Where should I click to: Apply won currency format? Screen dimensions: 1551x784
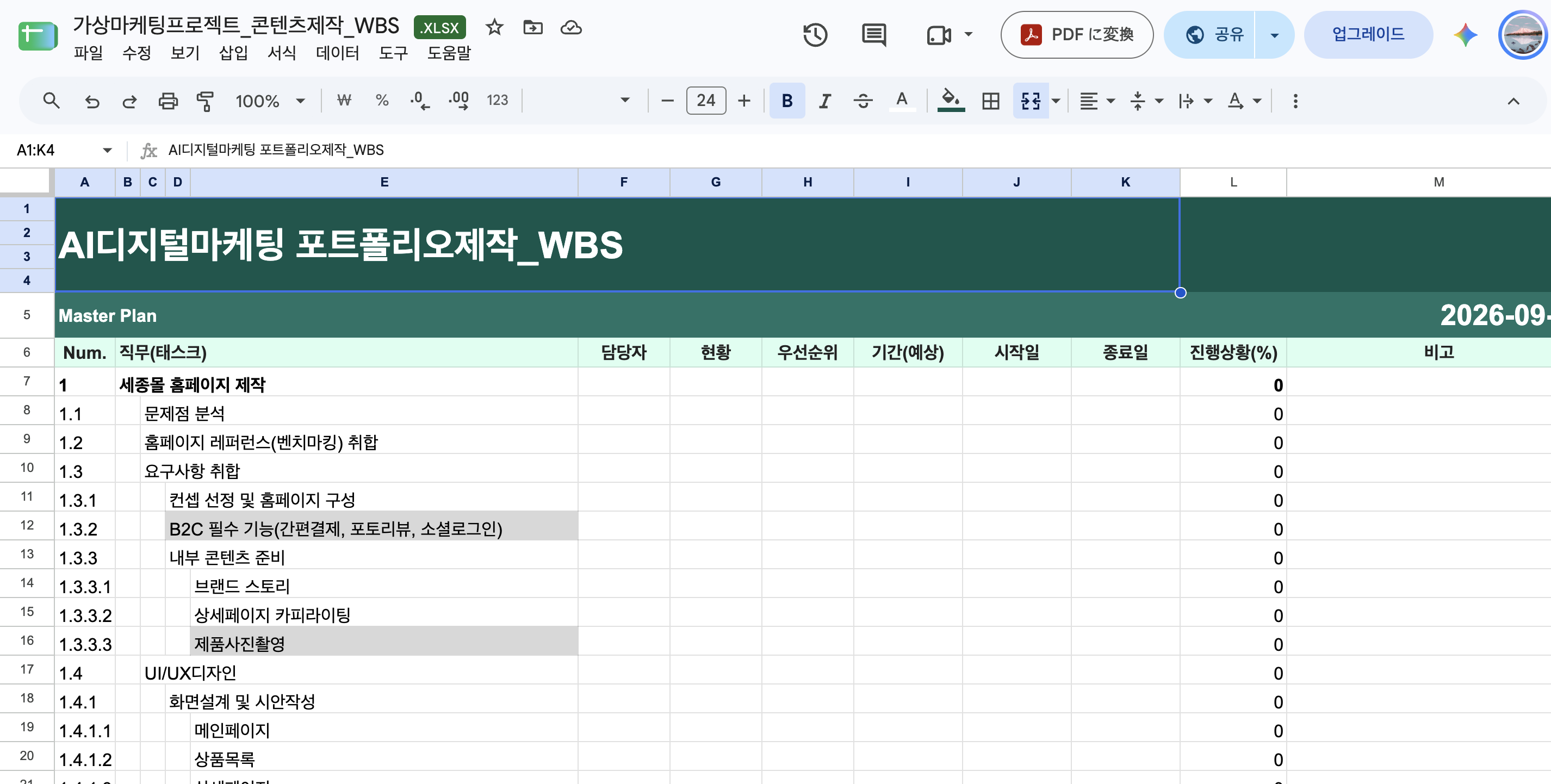(344, 100)
